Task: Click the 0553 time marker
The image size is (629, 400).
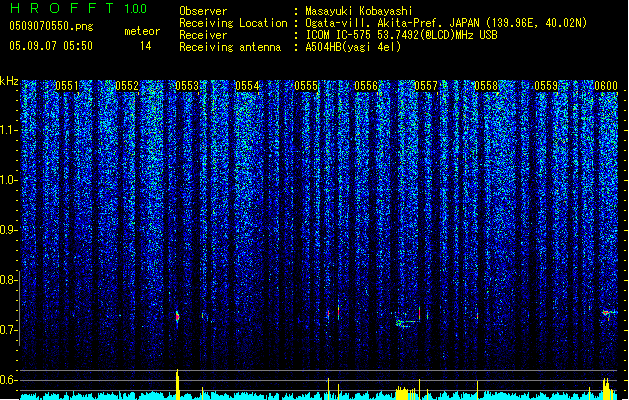Action: (x=187, y=86)
